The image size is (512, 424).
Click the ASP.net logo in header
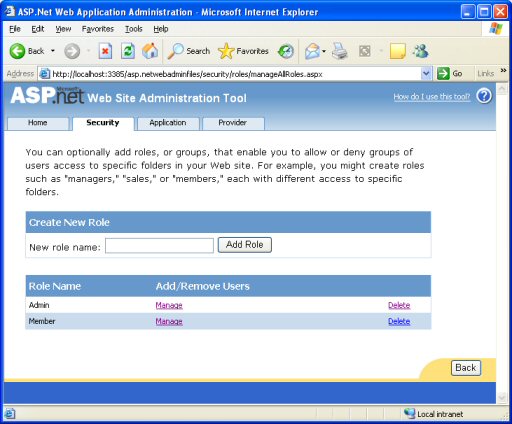(47, 96)
